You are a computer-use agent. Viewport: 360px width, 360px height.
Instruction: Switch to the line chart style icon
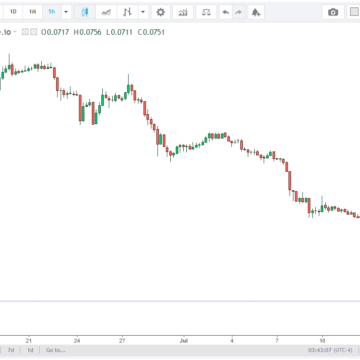pyautogui.click(x=106, y=12)
